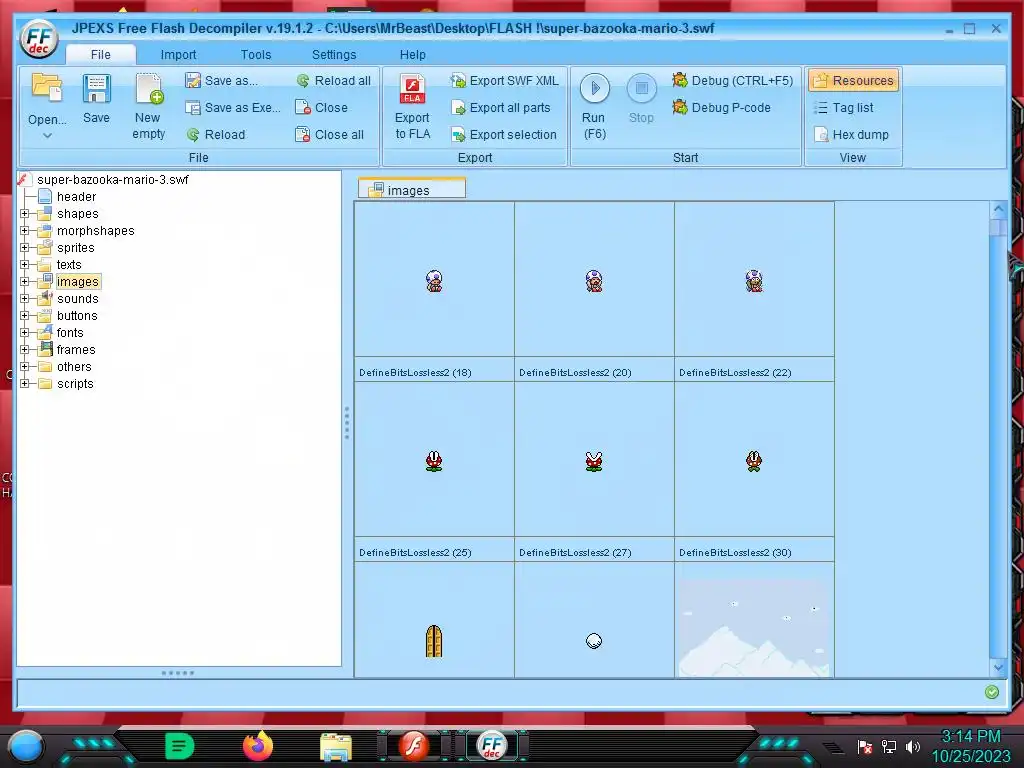Expand the sounds tree node

pyautogui.click(x=25, y=298)
